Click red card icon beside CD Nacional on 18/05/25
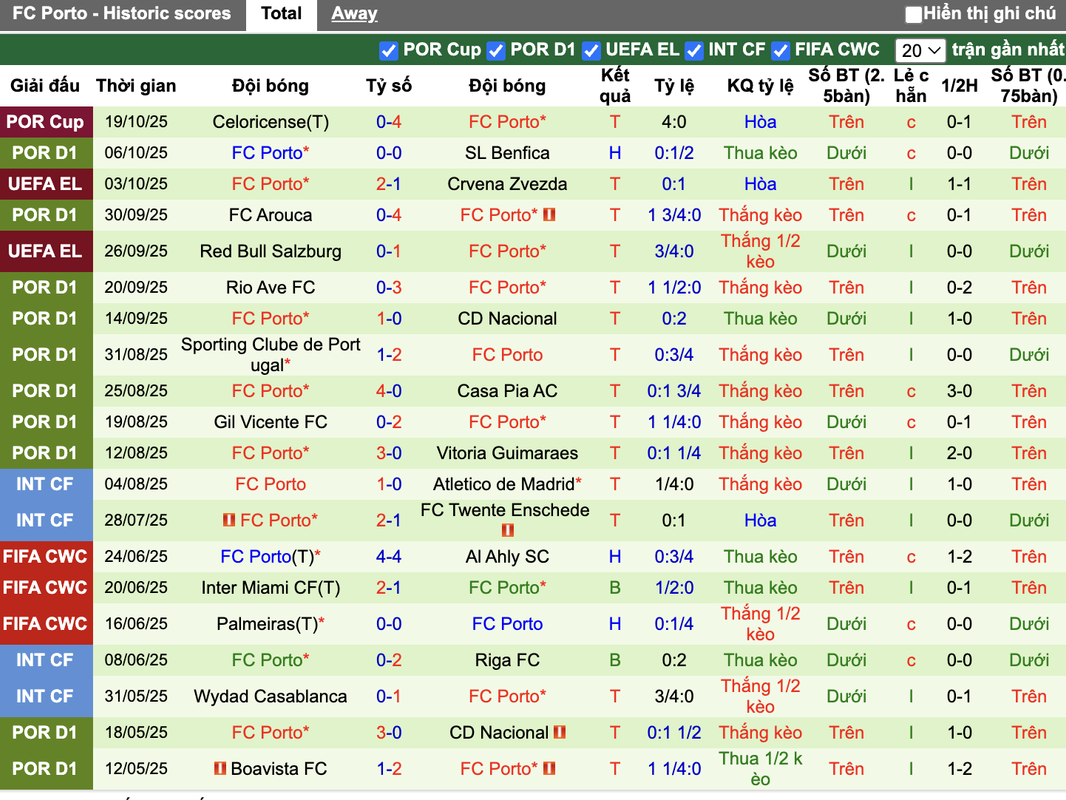This screenshot has height=800, width=1066. [x=560, y=732]
